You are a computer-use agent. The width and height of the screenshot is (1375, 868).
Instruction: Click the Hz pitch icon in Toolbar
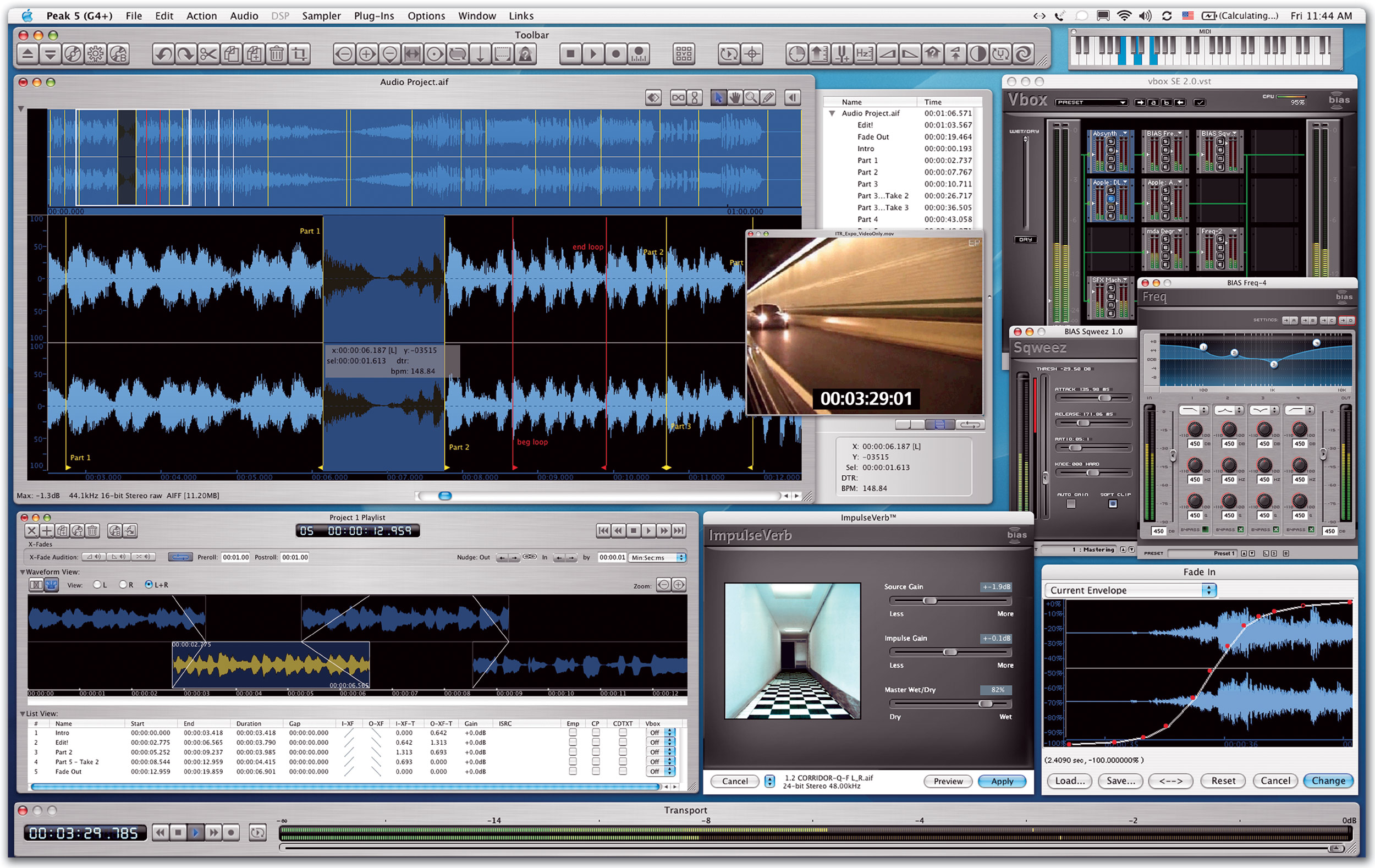coord(864,54)
